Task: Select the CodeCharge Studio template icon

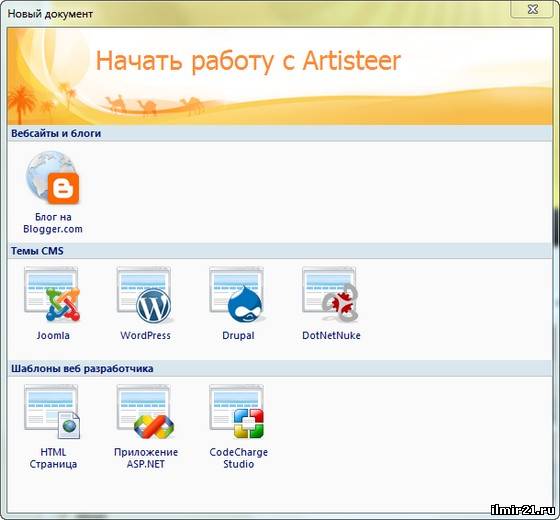Action: pyautogui.click(x=237, y=411)
